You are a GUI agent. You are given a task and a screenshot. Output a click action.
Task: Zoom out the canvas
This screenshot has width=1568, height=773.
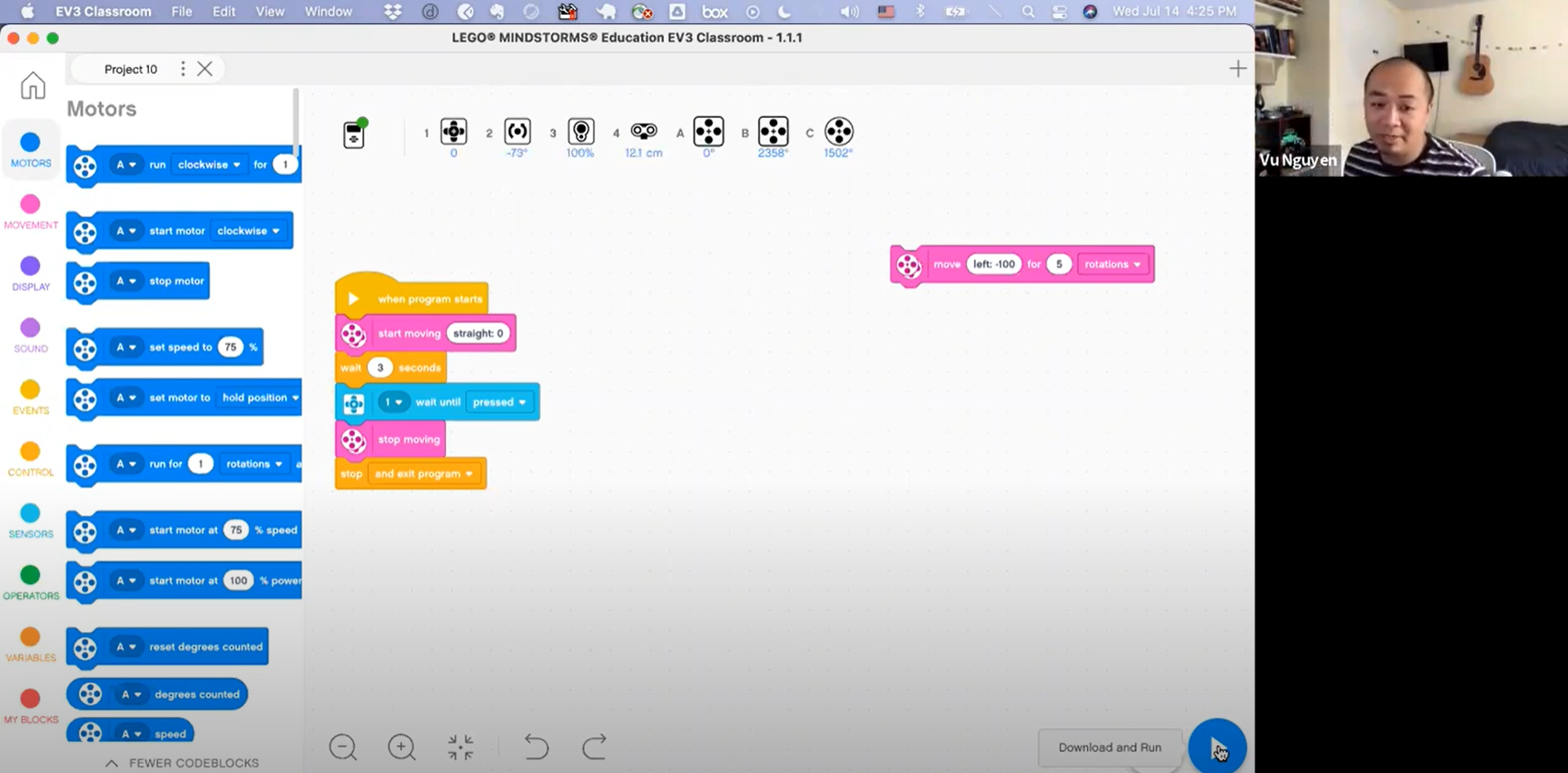click(343, 746)
